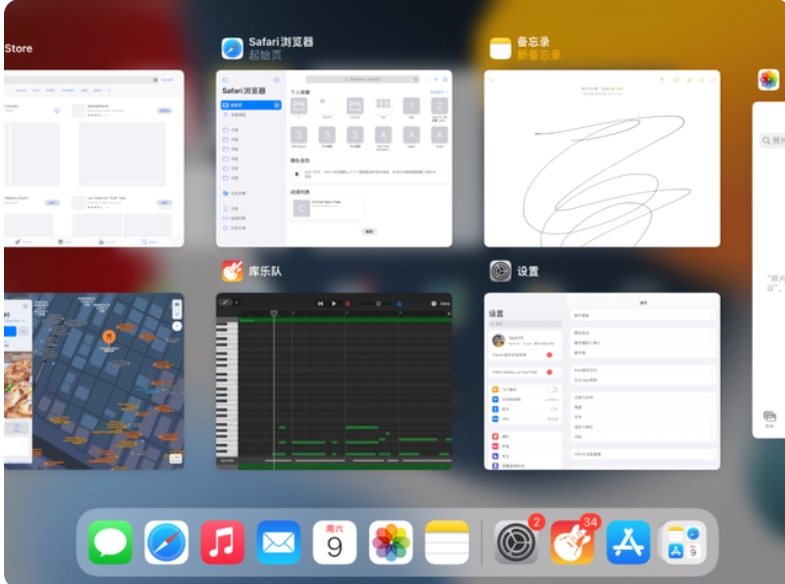Launch Safari compass icon in dock
Viewport: 785px width, 584px height.
click(x=166, y=542)
